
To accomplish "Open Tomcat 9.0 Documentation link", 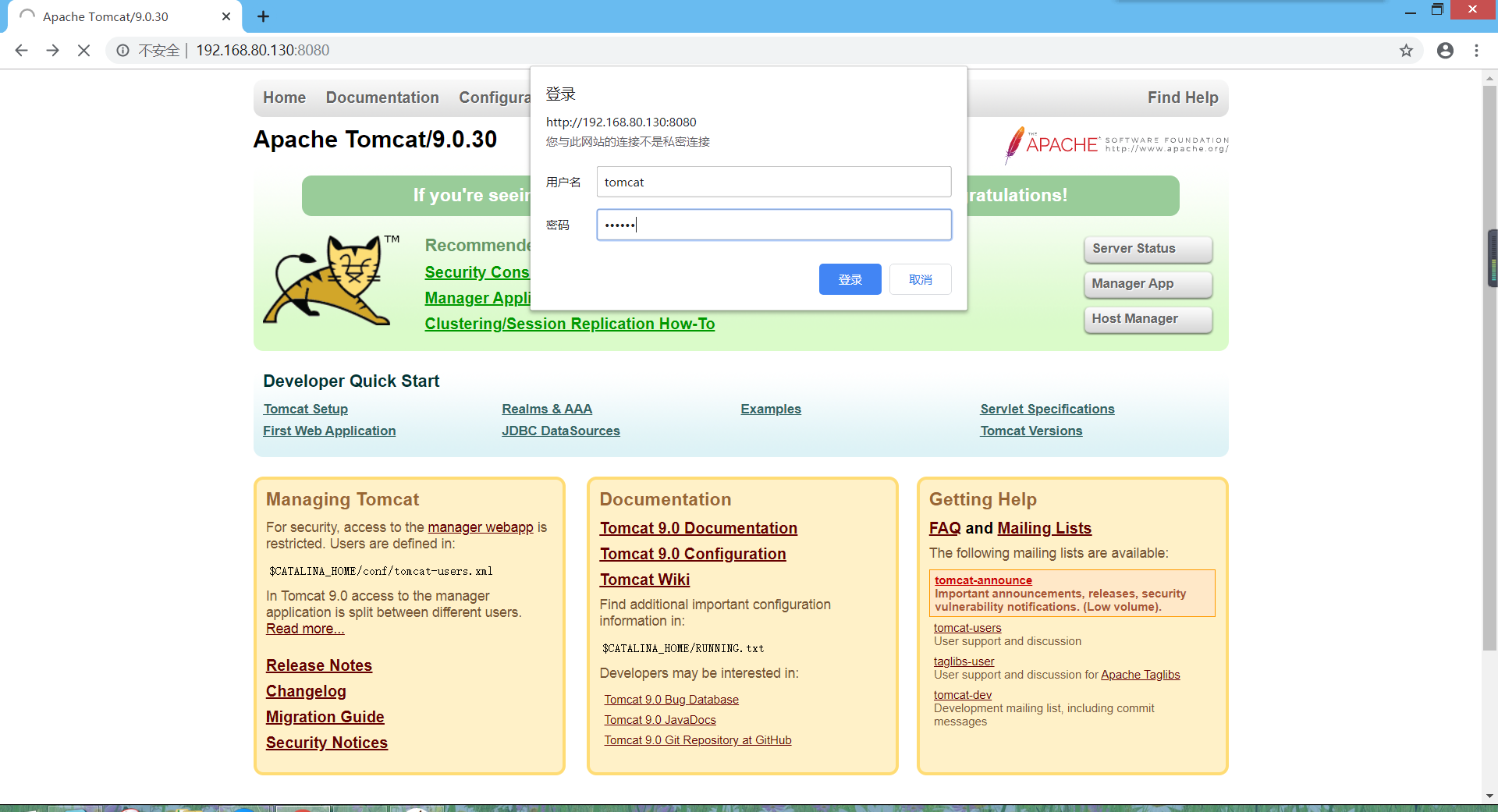I will (698, 528).
